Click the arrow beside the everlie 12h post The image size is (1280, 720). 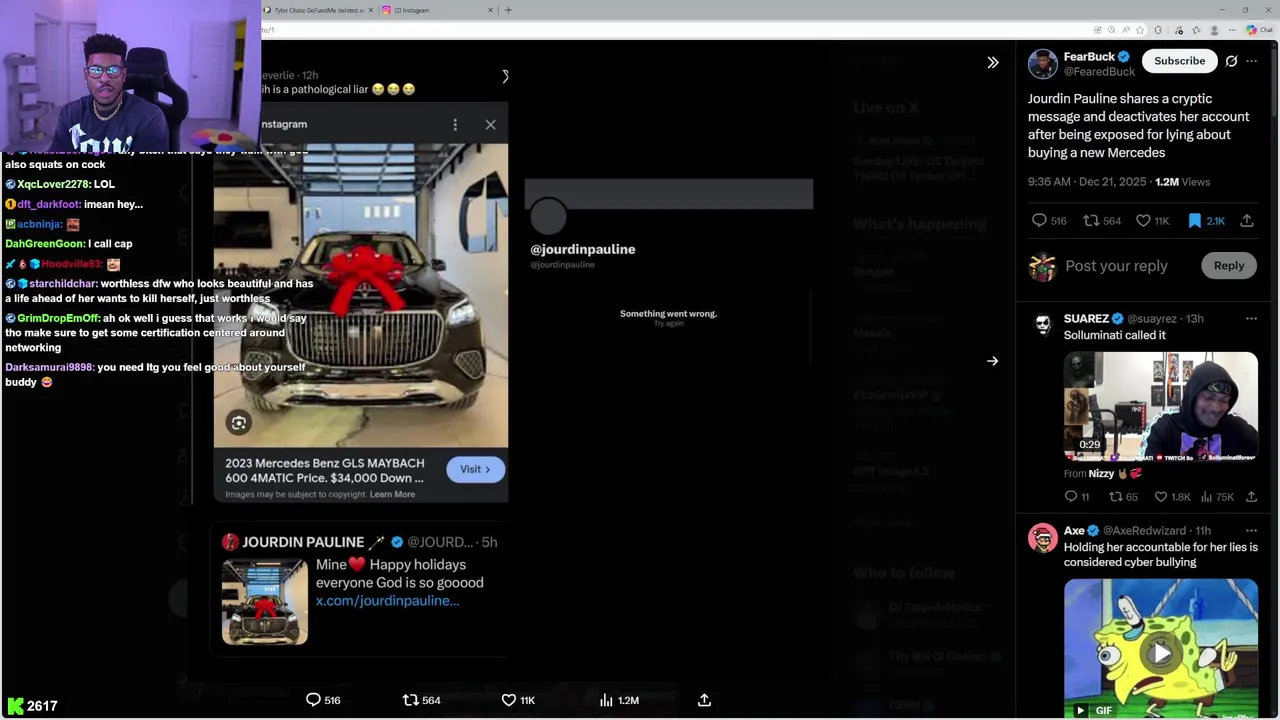click(x=505, y=77)
